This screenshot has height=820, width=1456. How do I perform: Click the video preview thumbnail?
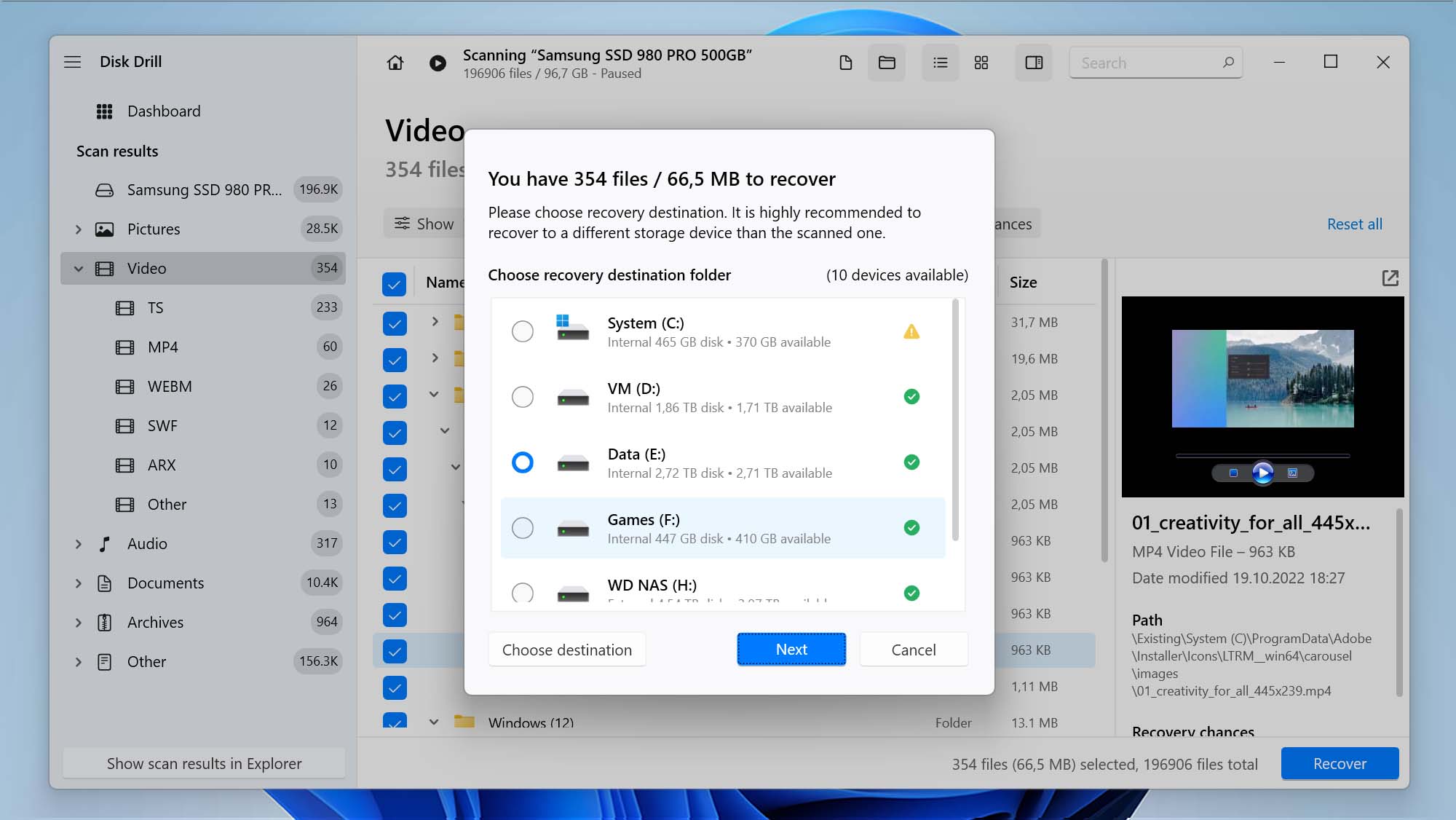pyautogui.click(x=1262, y=379)
